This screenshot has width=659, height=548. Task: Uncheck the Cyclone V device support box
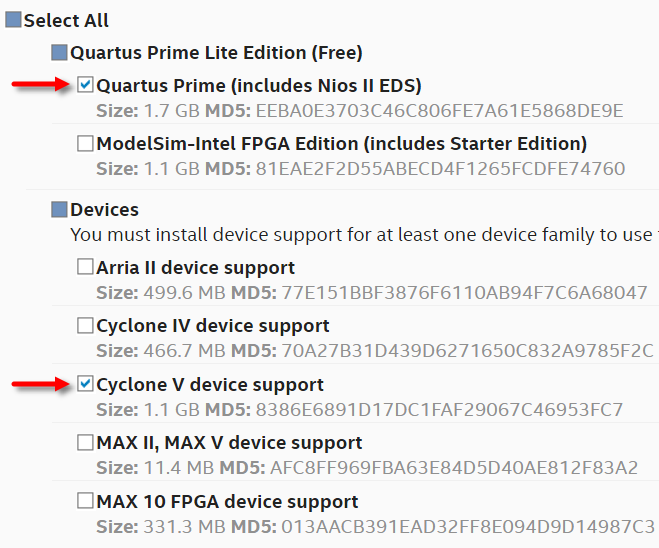coord(86,384)
